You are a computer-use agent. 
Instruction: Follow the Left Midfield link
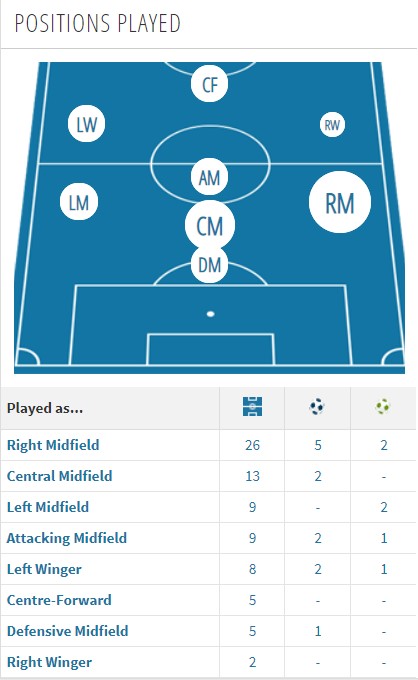[48, 507]
